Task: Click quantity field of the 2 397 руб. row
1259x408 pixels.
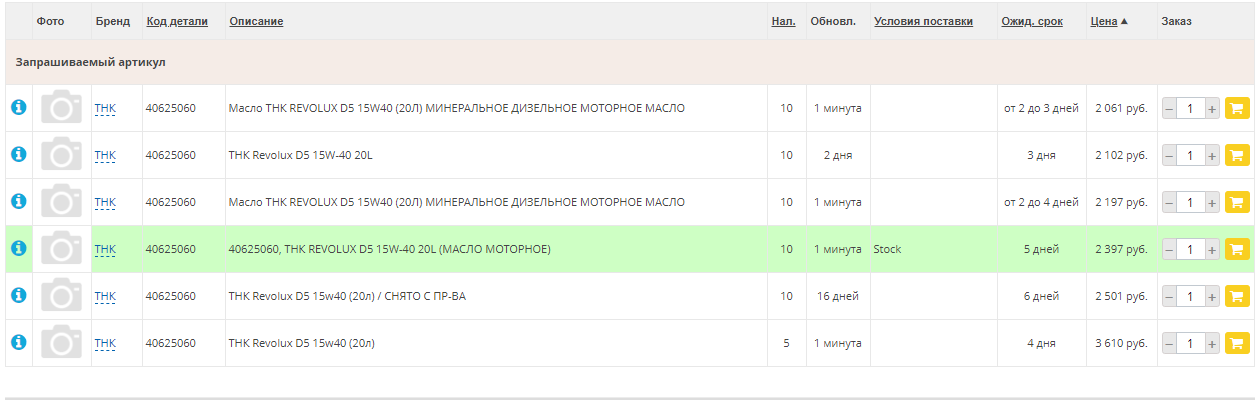Action: [x=1191, y=249]
